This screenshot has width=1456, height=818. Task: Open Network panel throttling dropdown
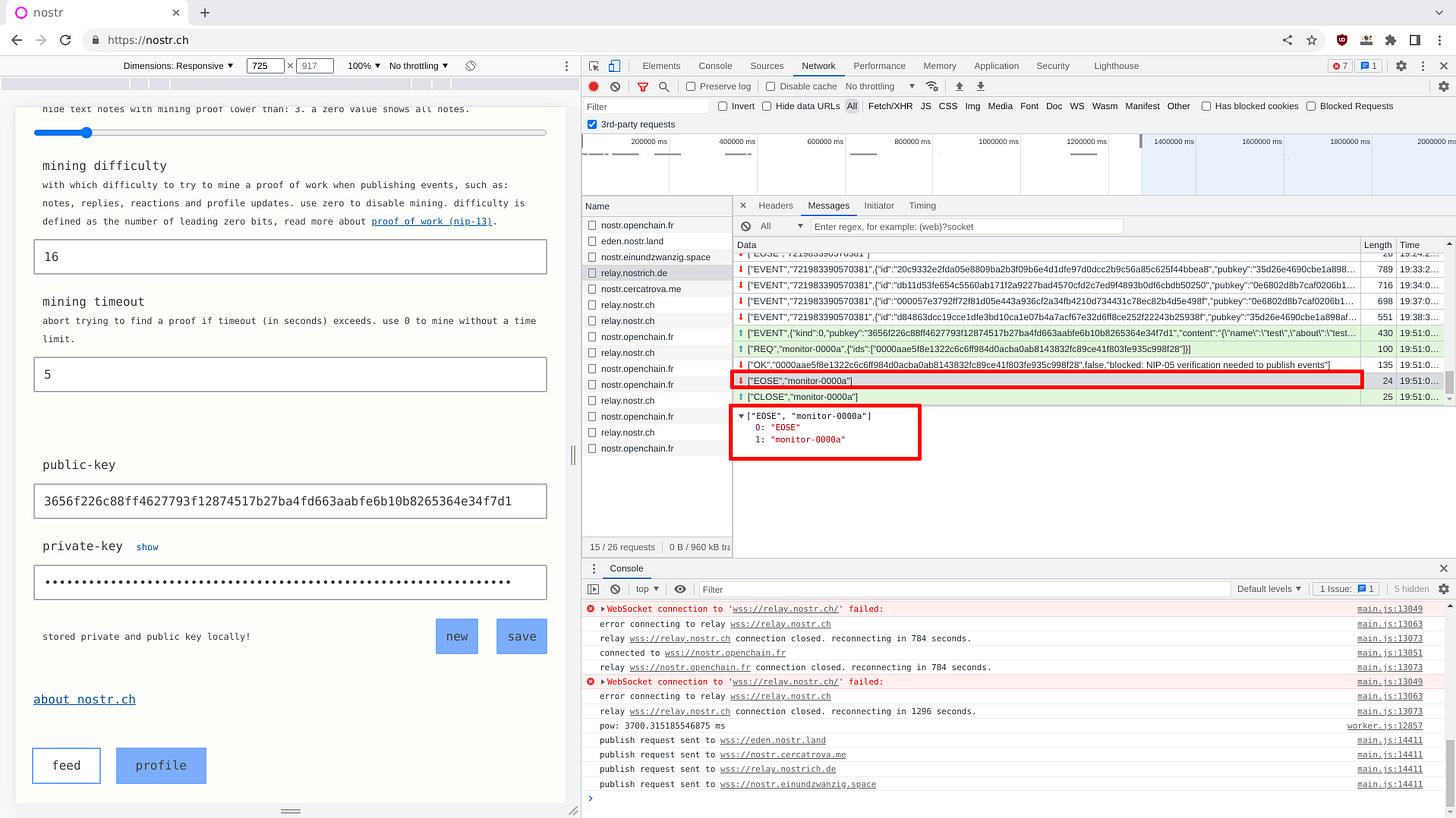pyautogui.click(x=879, y=86)
